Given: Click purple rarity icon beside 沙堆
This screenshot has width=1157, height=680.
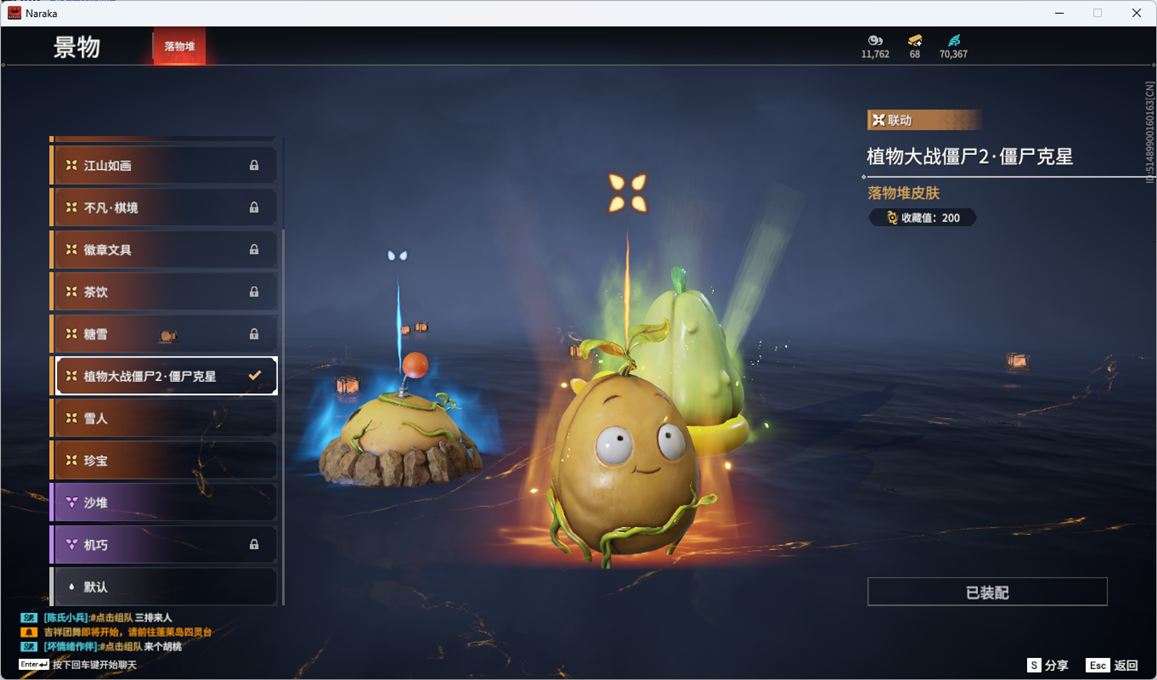Looking at the screenshot, I should click(72, 502).
